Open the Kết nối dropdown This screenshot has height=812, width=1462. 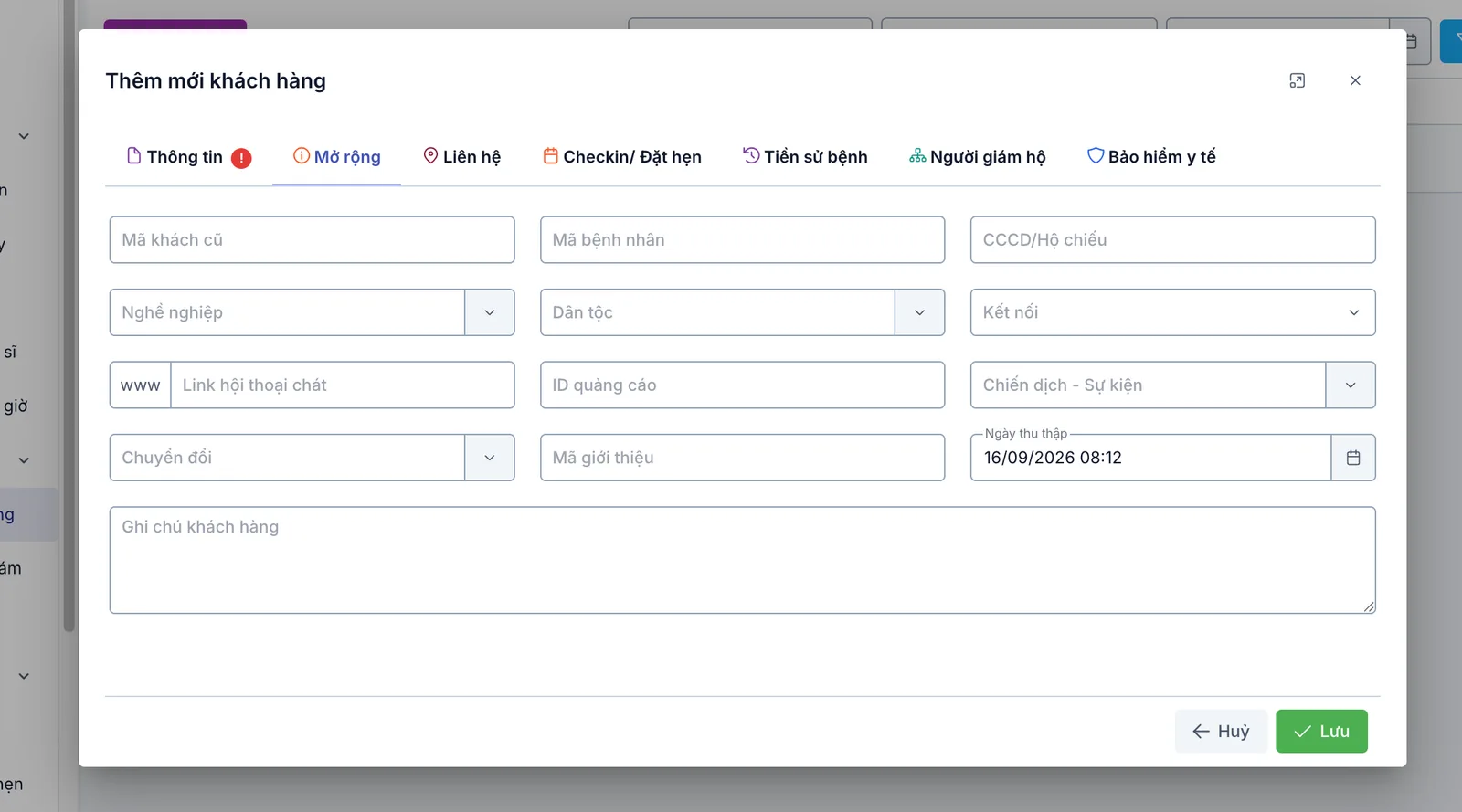click(1173, 312)
